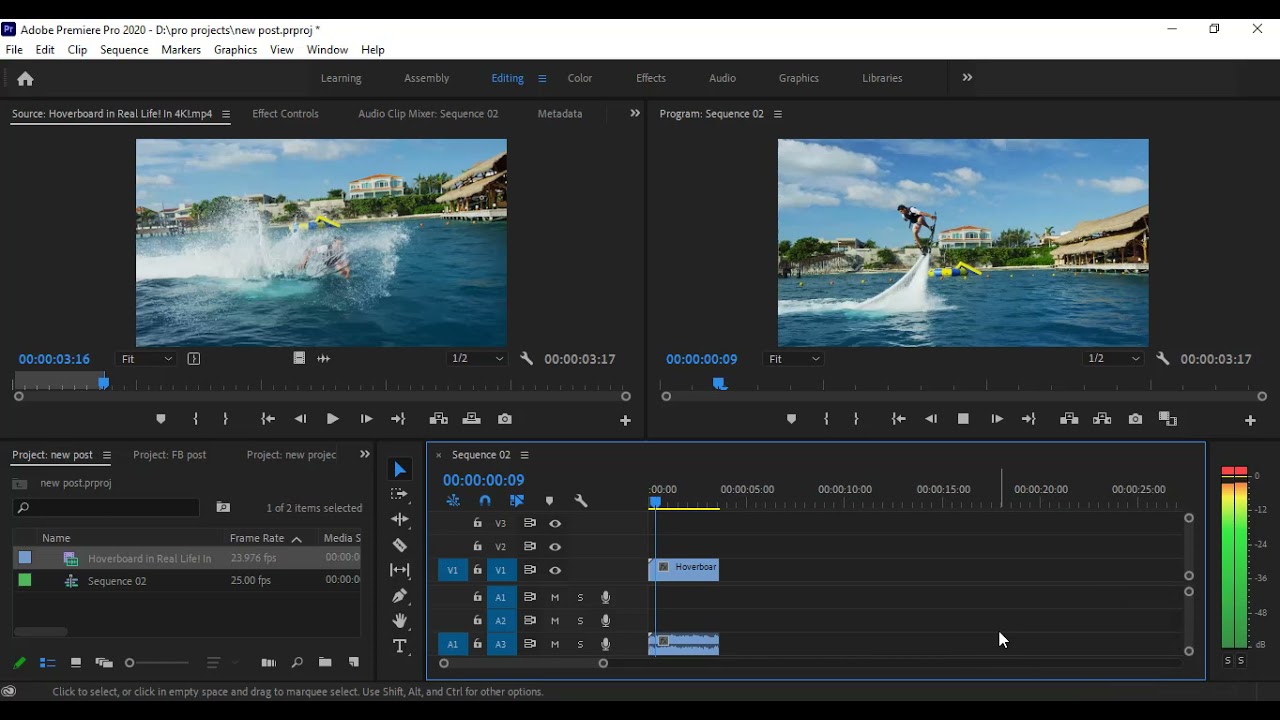Click Insert button in Source monitor
The height and width of the screenshot is (720, 1280).
[438, 419]
